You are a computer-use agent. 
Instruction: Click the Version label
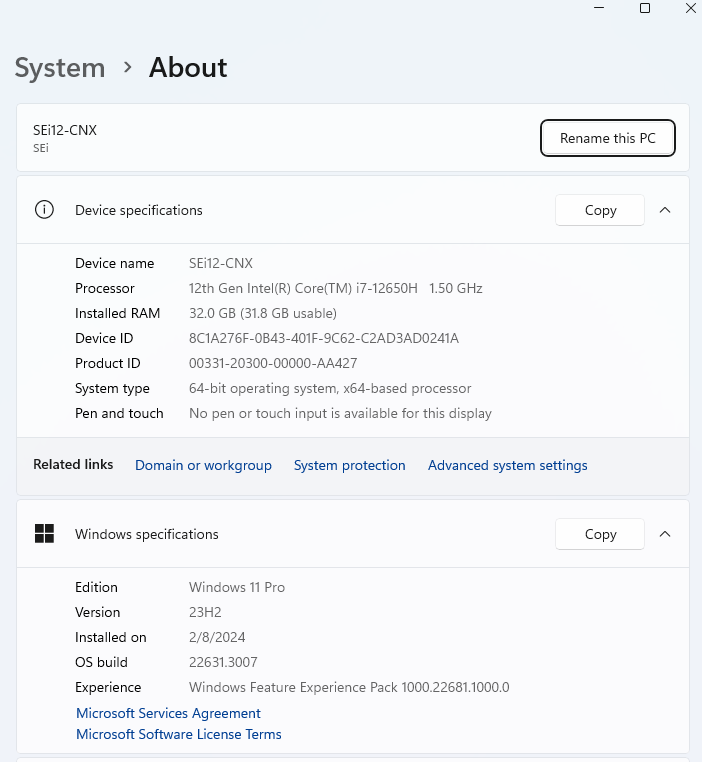[x=97, y=612]
